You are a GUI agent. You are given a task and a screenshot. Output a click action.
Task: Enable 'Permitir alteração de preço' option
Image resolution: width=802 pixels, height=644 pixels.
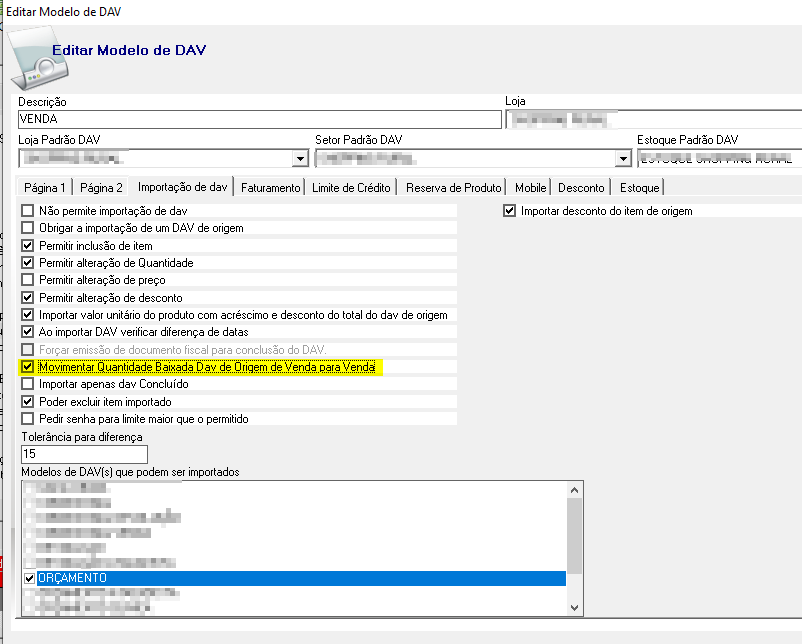click(28, 280)
